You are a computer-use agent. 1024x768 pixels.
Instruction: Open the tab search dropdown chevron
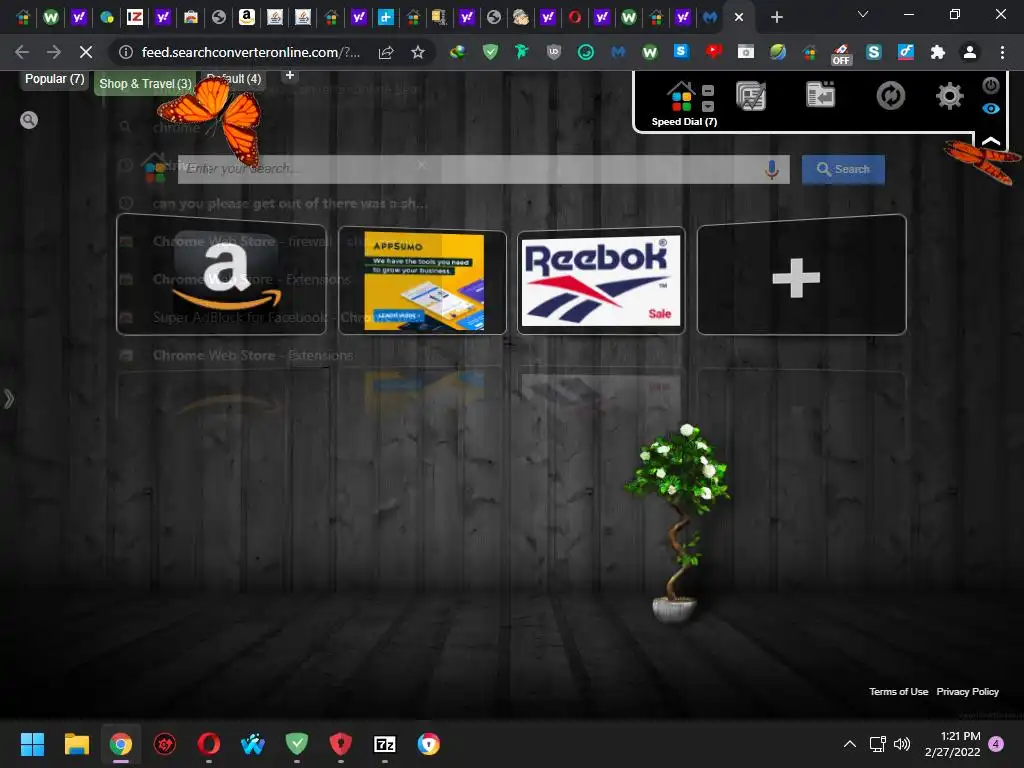coord(863,14)
